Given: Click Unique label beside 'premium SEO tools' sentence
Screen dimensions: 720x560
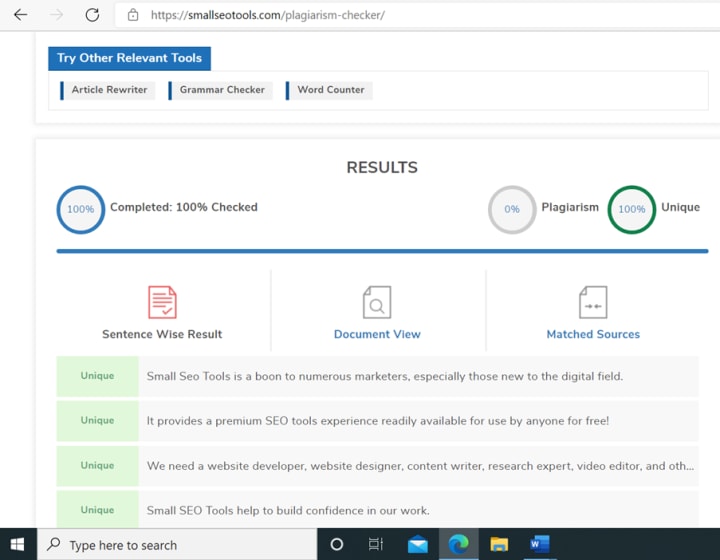Looking at the screenshot, I should point(97,420).
